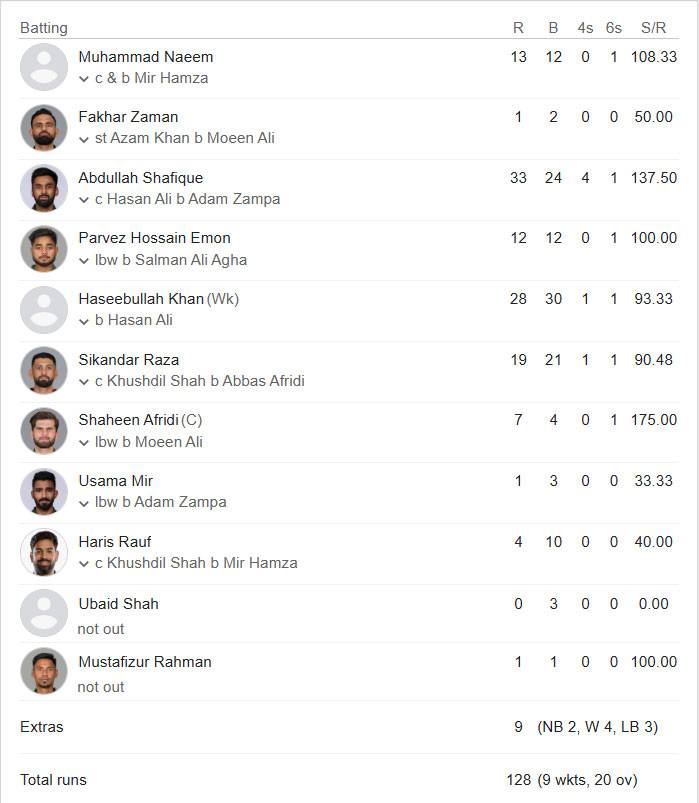Image resolution: width=699 pixels, height=803 pixels.
Task: Click the placeholder avatar for Haseebullah Khan
Action: [44, 310]
